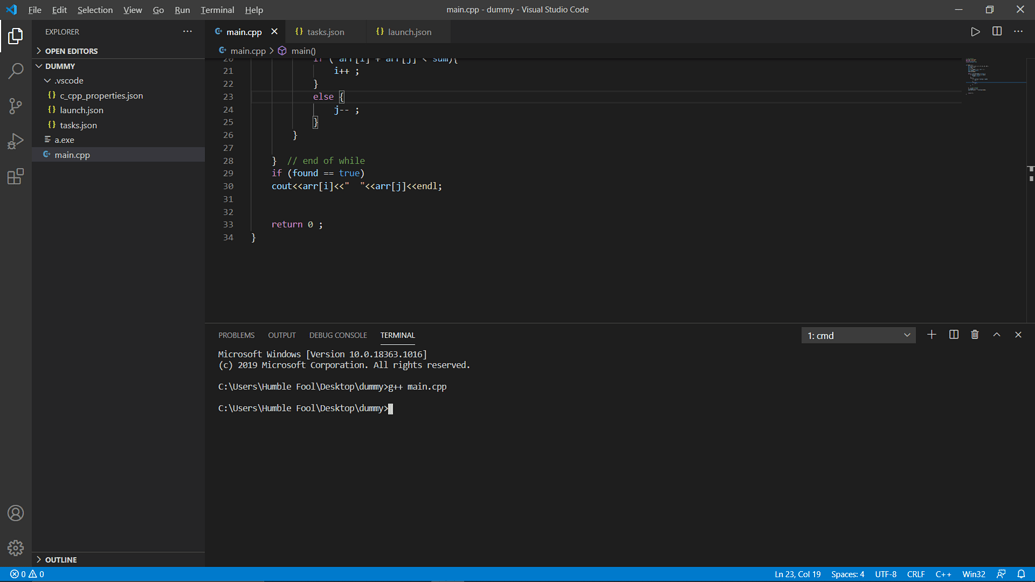Image resolution: width=1035 pixels, height=582 pixels.
Task: Open notifications via the bell icon
Action: pos(1023,574)
